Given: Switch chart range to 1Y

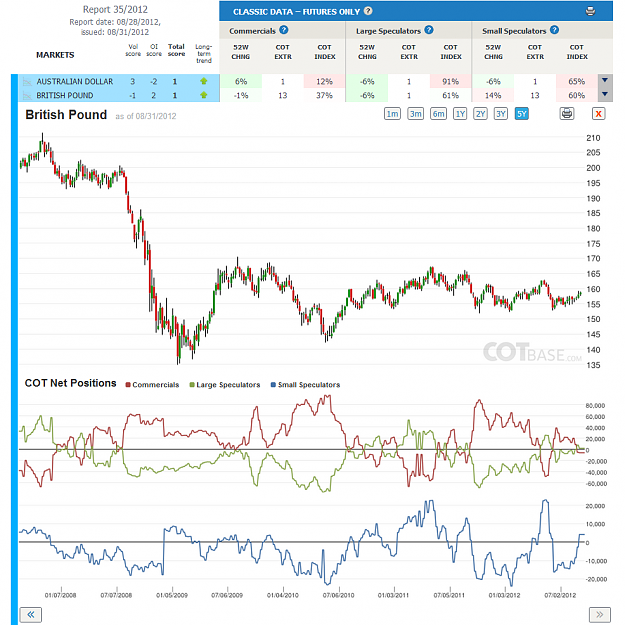Looking at the screenshot, I should pos(460,114).
